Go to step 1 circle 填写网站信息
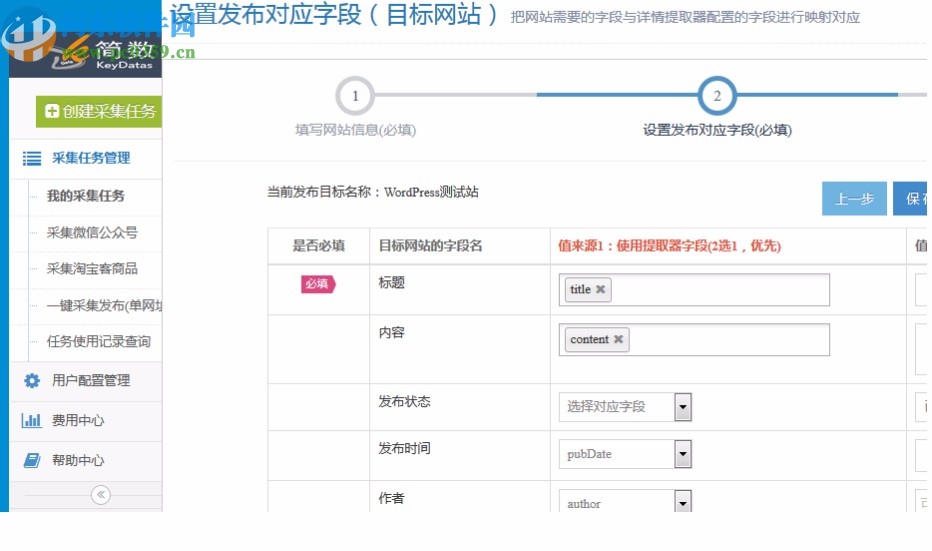Image resolution: width=932 pixels, height=551 pixels. click(x=355, y=96)
